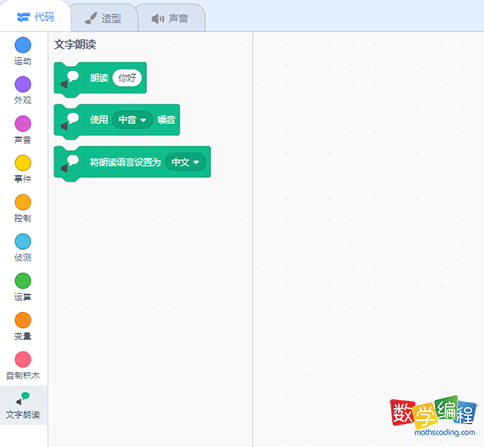Open the 中文 language dropdown
484x447 pixels.
click(185, 162)
